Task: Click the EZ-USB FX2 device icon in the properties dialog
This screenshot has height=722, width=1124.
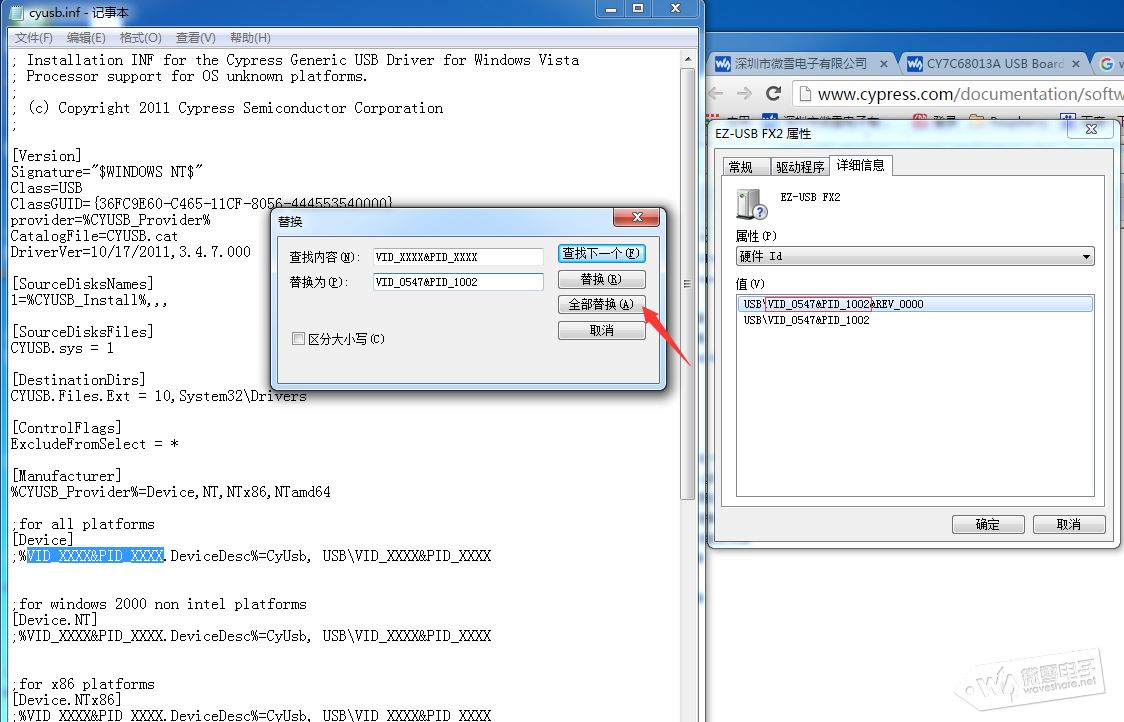Action: [x=752, y=204]
